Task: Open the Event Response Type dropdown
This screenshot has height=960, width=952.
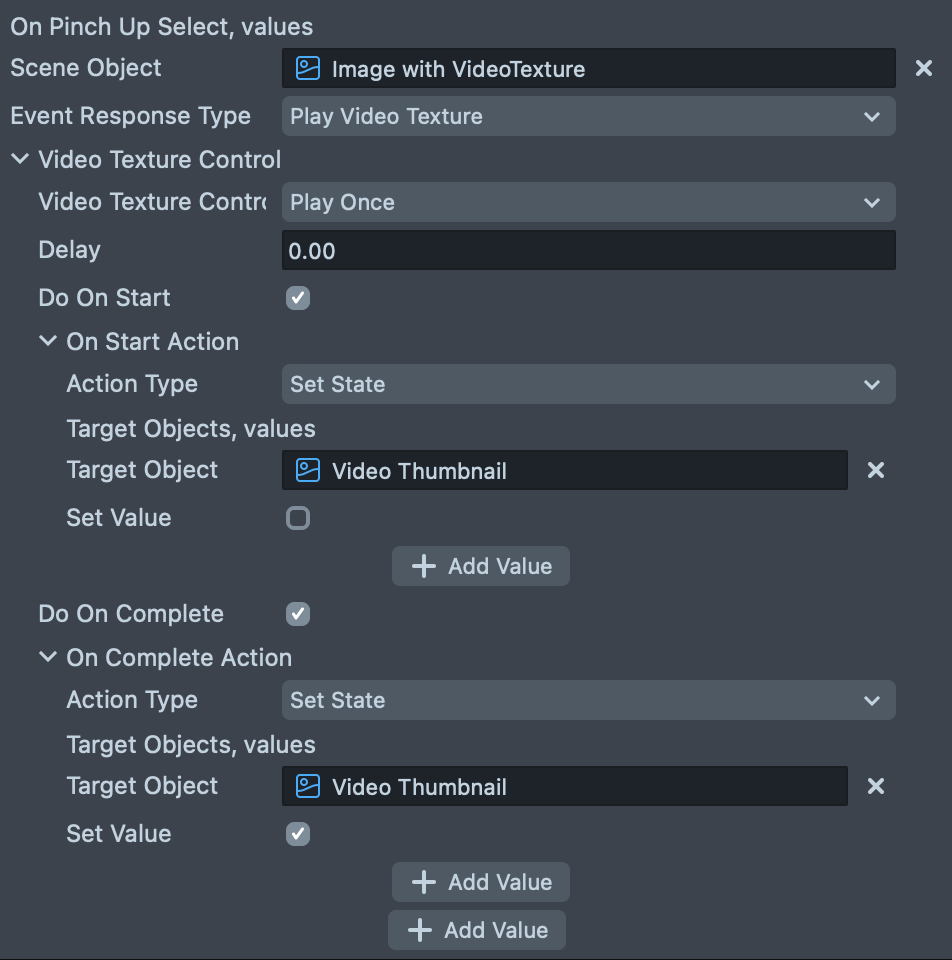Action: tap(588, 116)
